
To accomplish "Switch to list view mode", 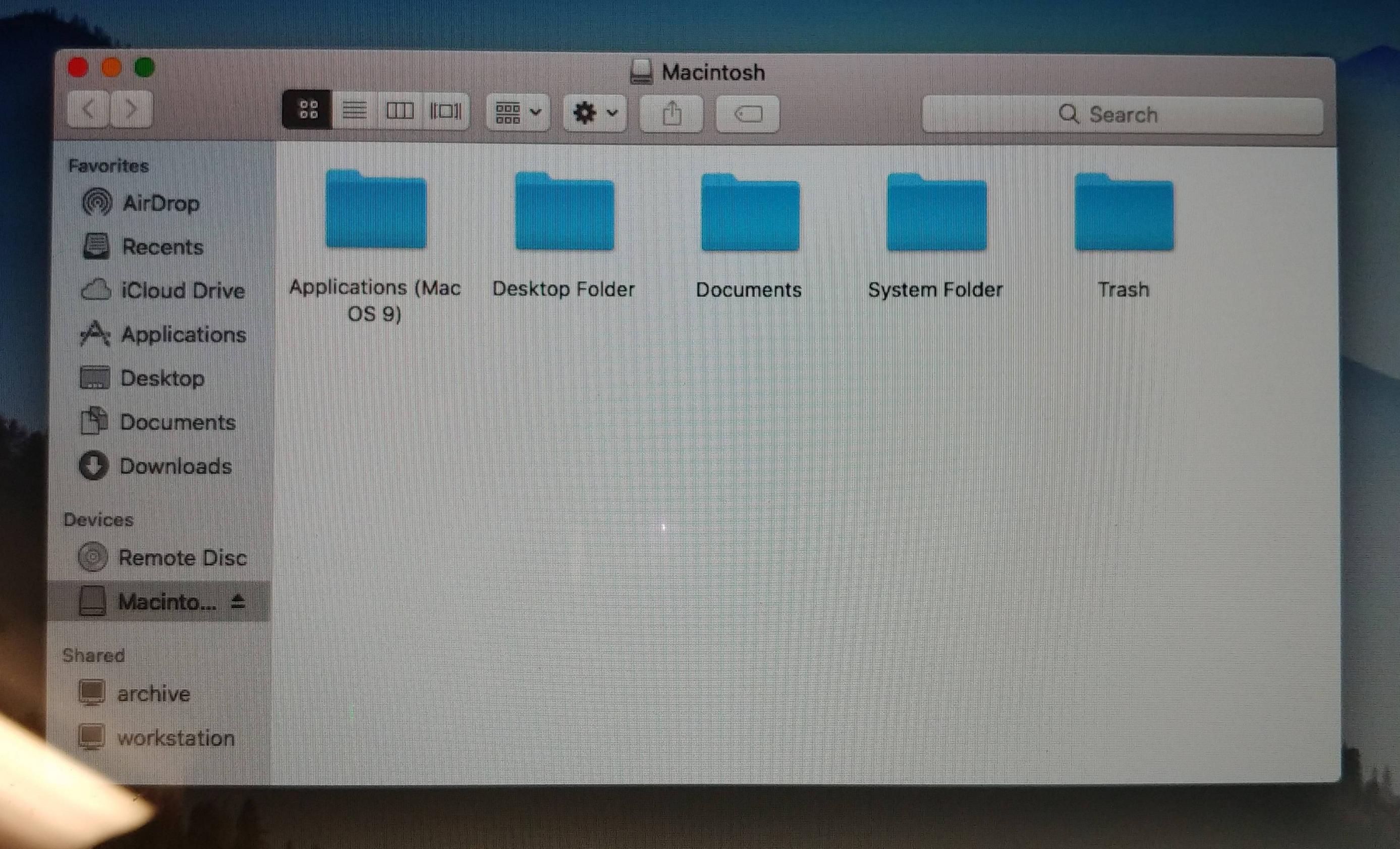I will point(355,111).
